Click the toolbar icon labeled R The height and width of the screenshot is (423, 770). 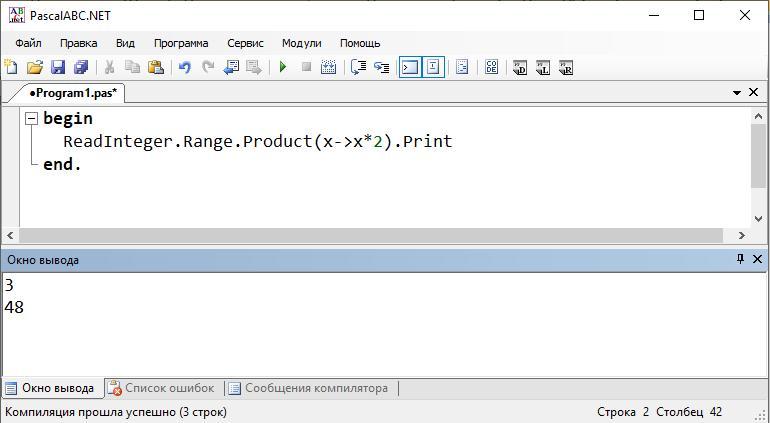click(566, 67)
